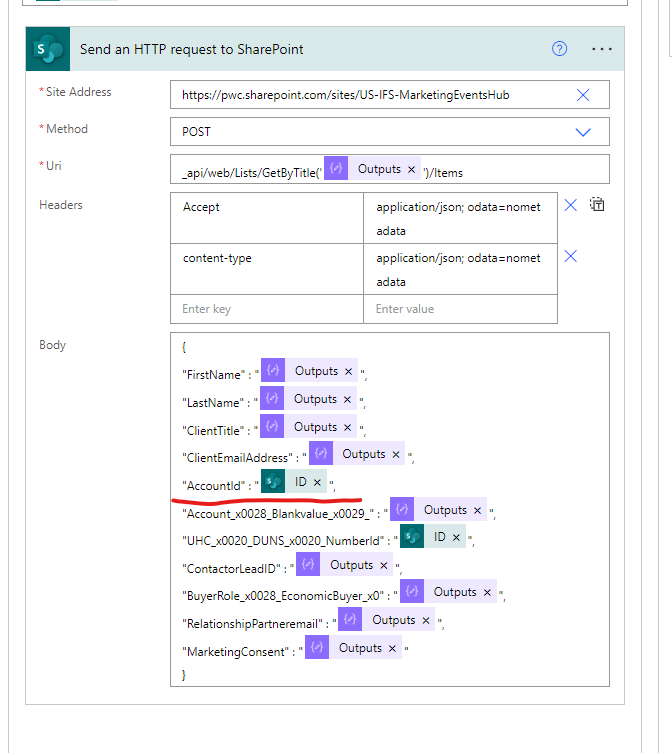Click the "ContactorLeadID" key text in Body
672x753 pixels.
pos(231,569)
